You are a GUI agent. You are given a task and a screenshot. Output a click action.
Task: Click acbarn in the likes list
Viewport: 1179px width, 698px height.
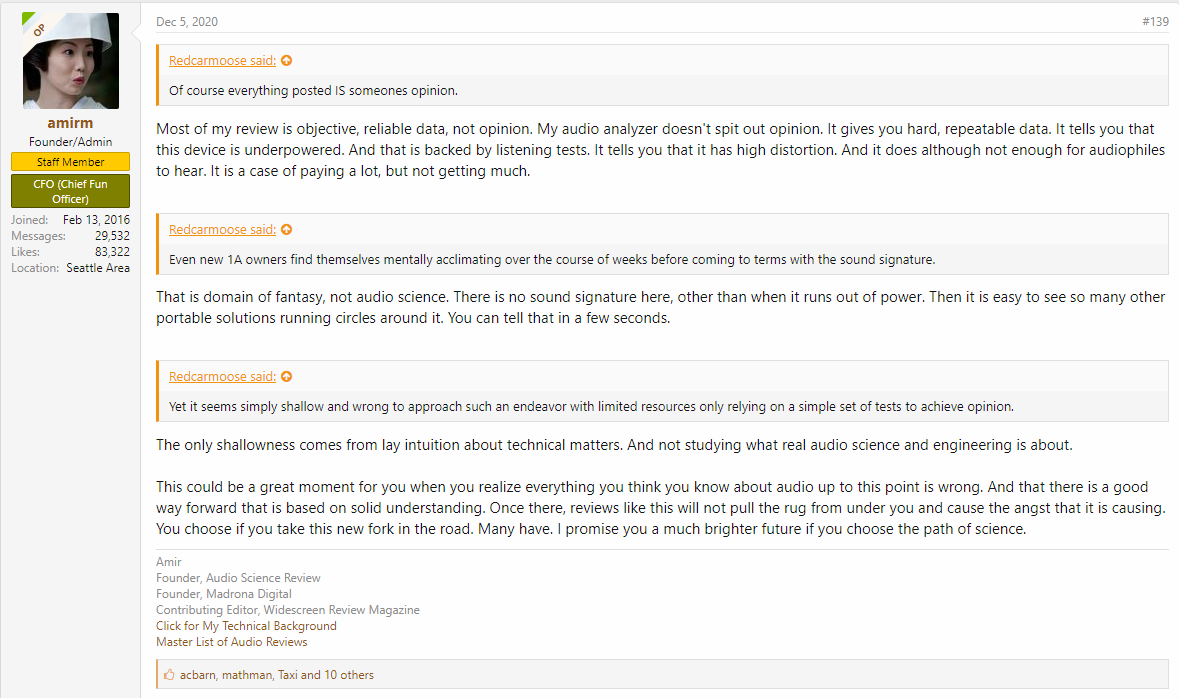(x=198, y=675)
